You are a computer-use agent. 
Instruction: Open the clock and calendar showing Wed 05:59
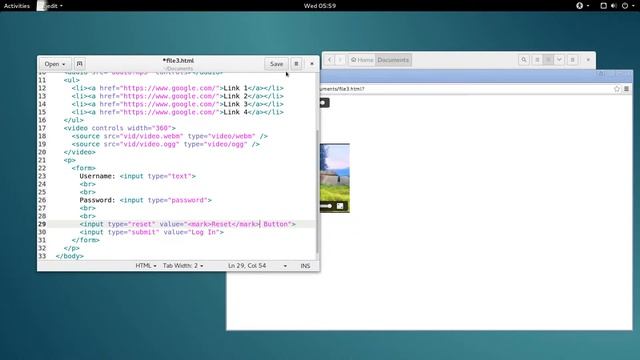tap(320, 6)
